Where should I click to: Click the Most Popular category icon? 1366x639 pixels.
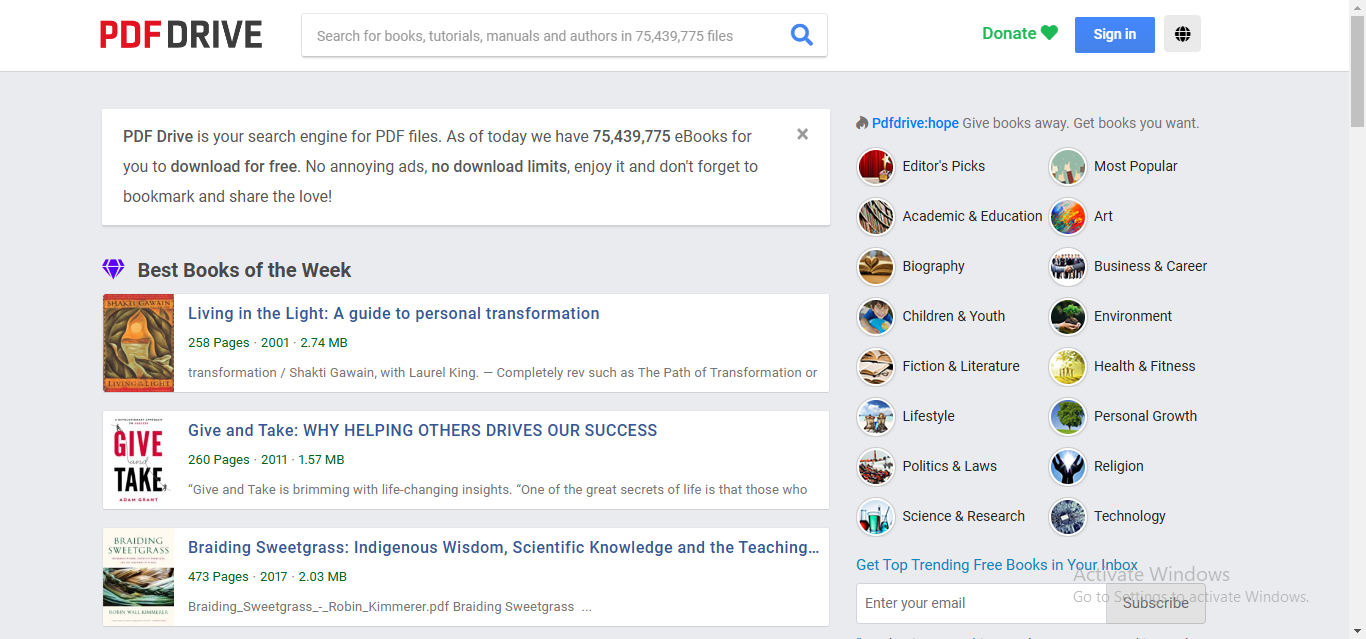1067,166
